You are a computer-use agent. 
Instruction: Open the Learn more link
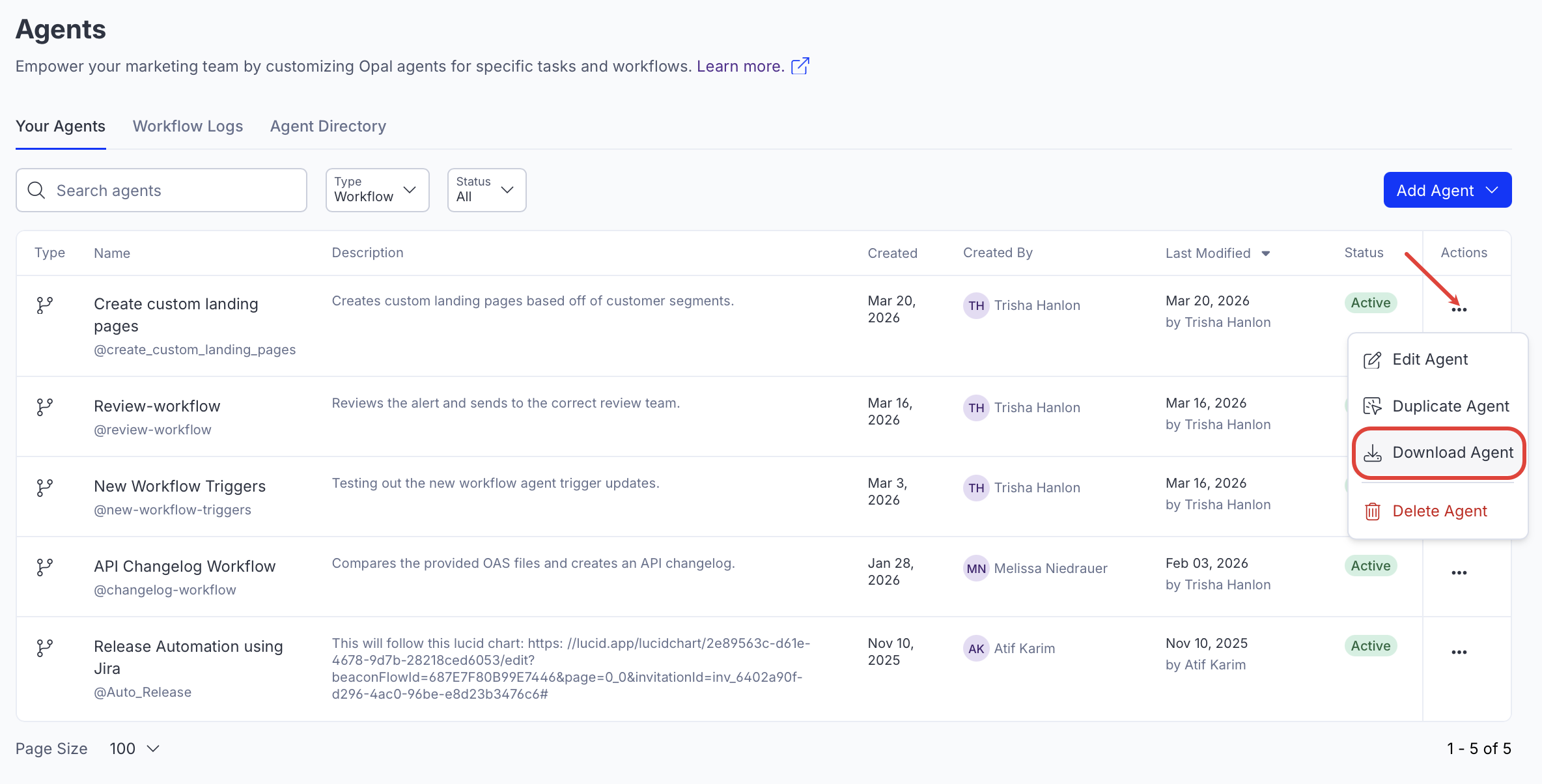pyautogui.click(x=740, y=66)
